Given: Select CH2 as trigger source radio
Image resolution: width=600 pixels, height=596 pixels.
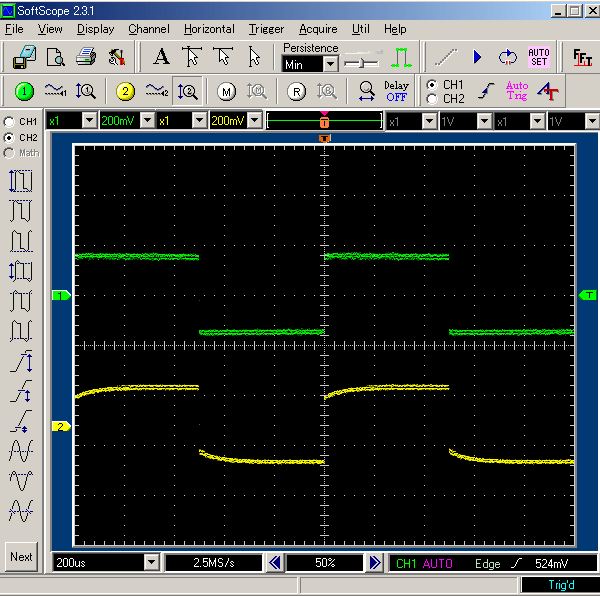Looking at the screenshot, I should coord(431,99).
